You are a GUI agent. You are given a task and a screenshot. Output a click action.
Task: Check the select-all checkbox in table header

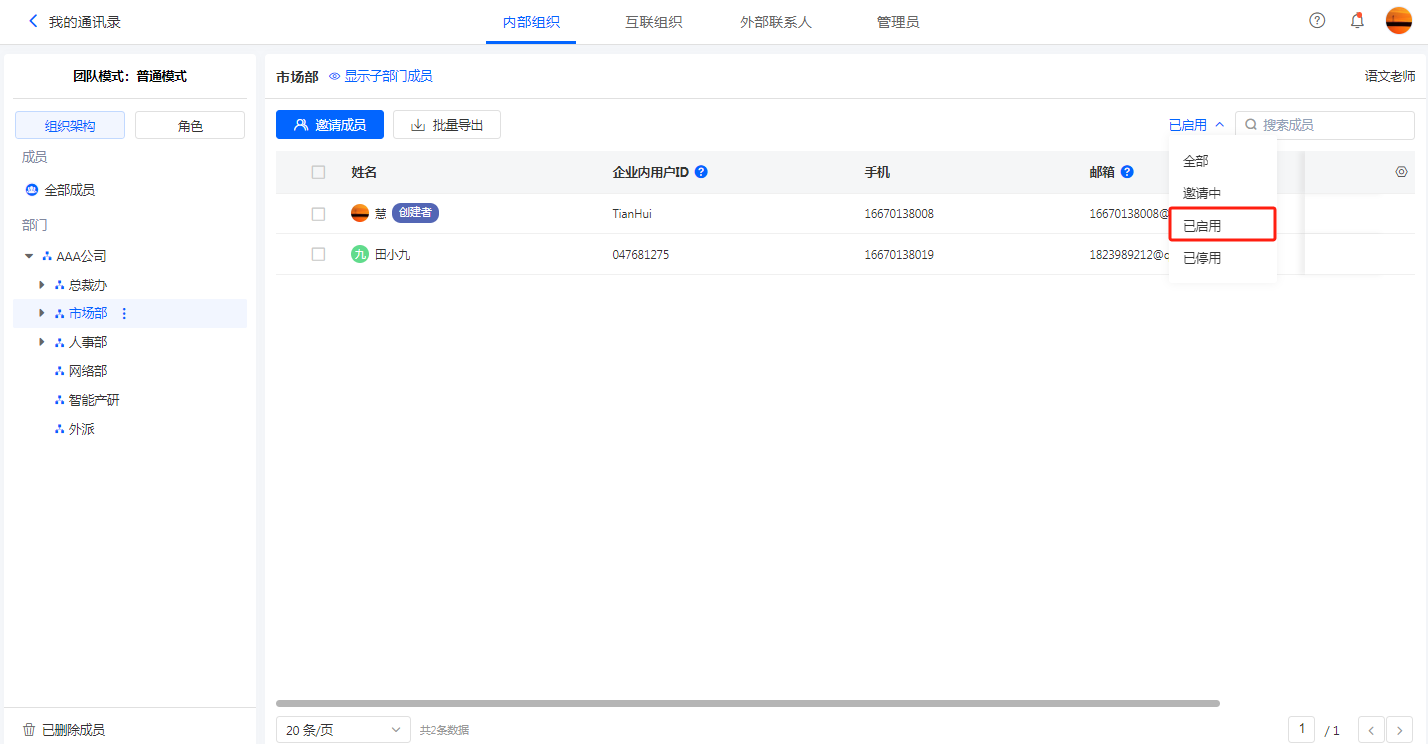coord(318,172)
